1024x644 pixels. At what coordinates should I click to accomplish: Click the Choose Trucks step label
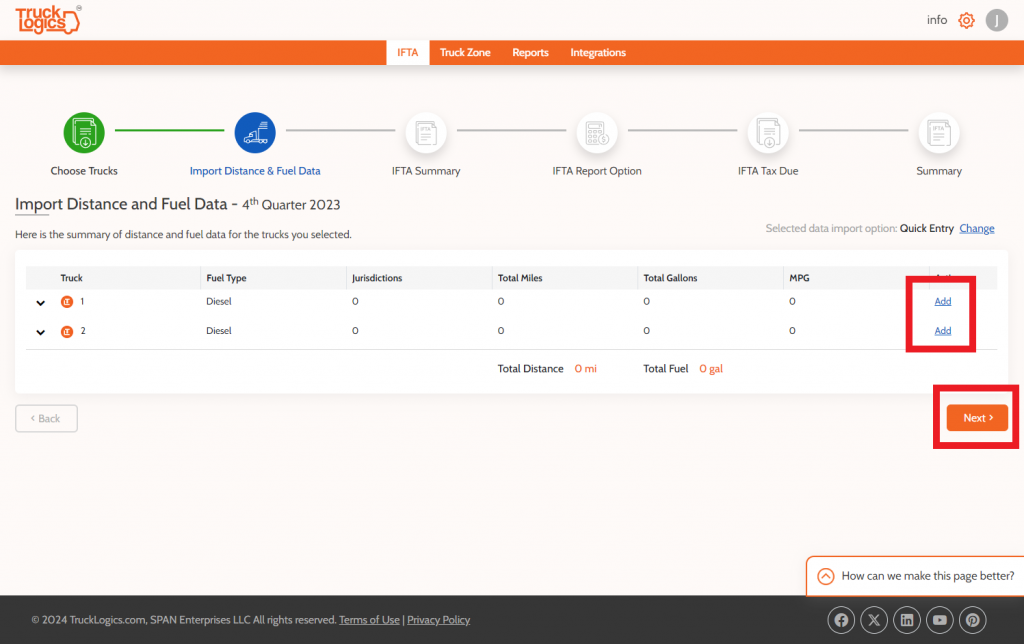click(84, 170)
